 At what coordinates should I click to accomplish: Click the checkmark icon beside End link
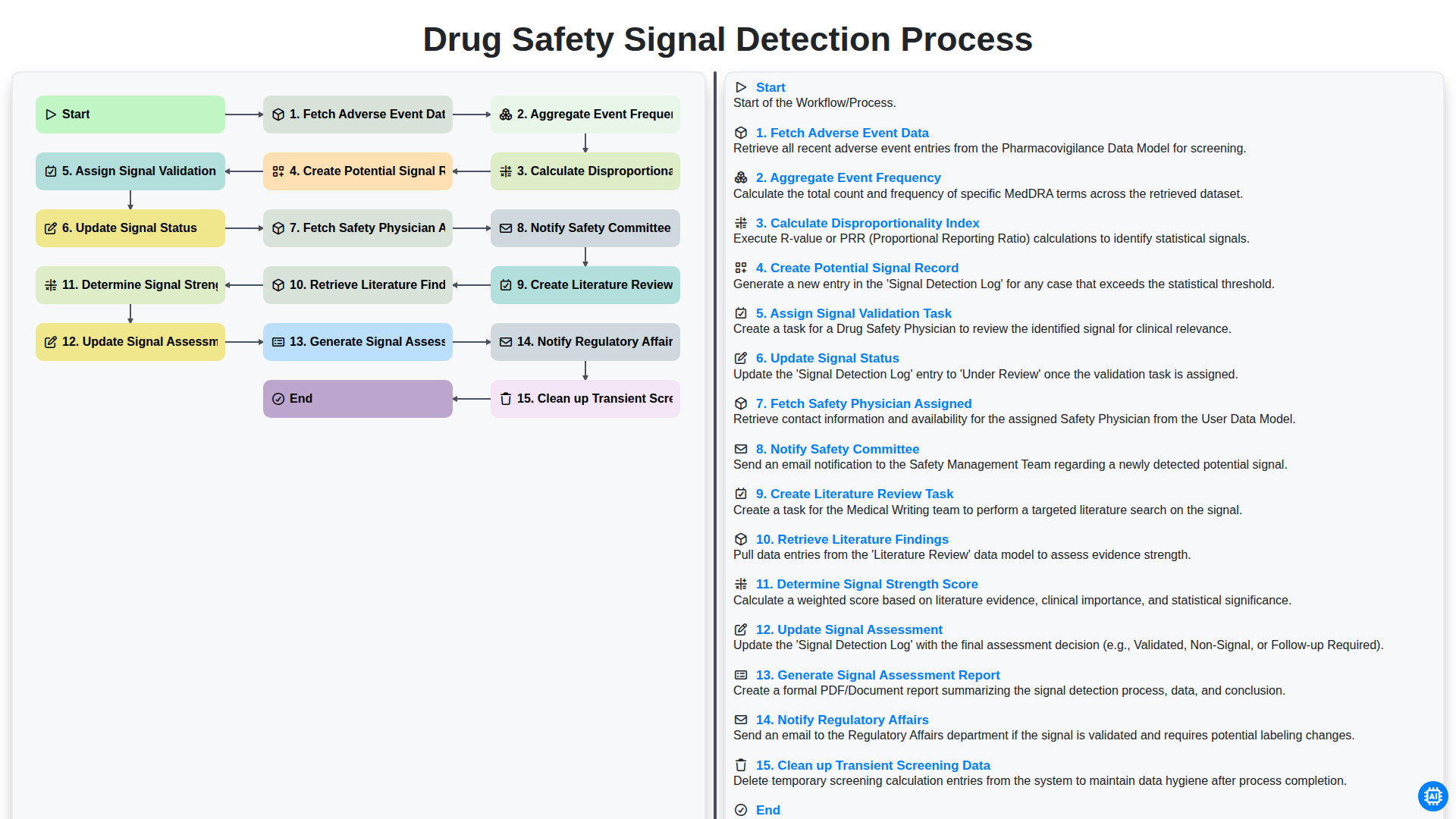click(741, 810)
